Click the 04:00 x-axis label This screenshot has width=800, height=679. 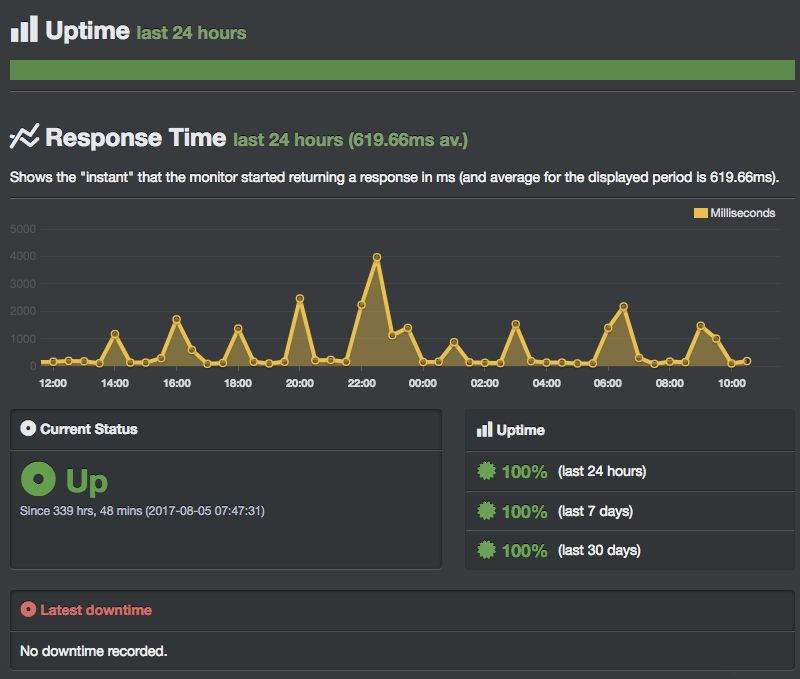tap(546, 383)
